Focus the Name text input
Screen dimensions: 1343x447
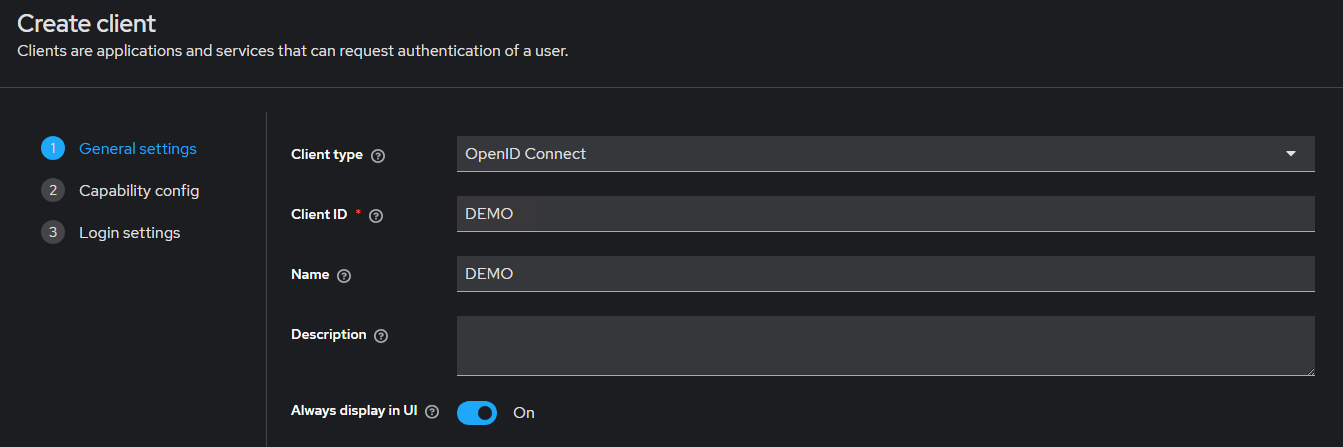(885, 274)
